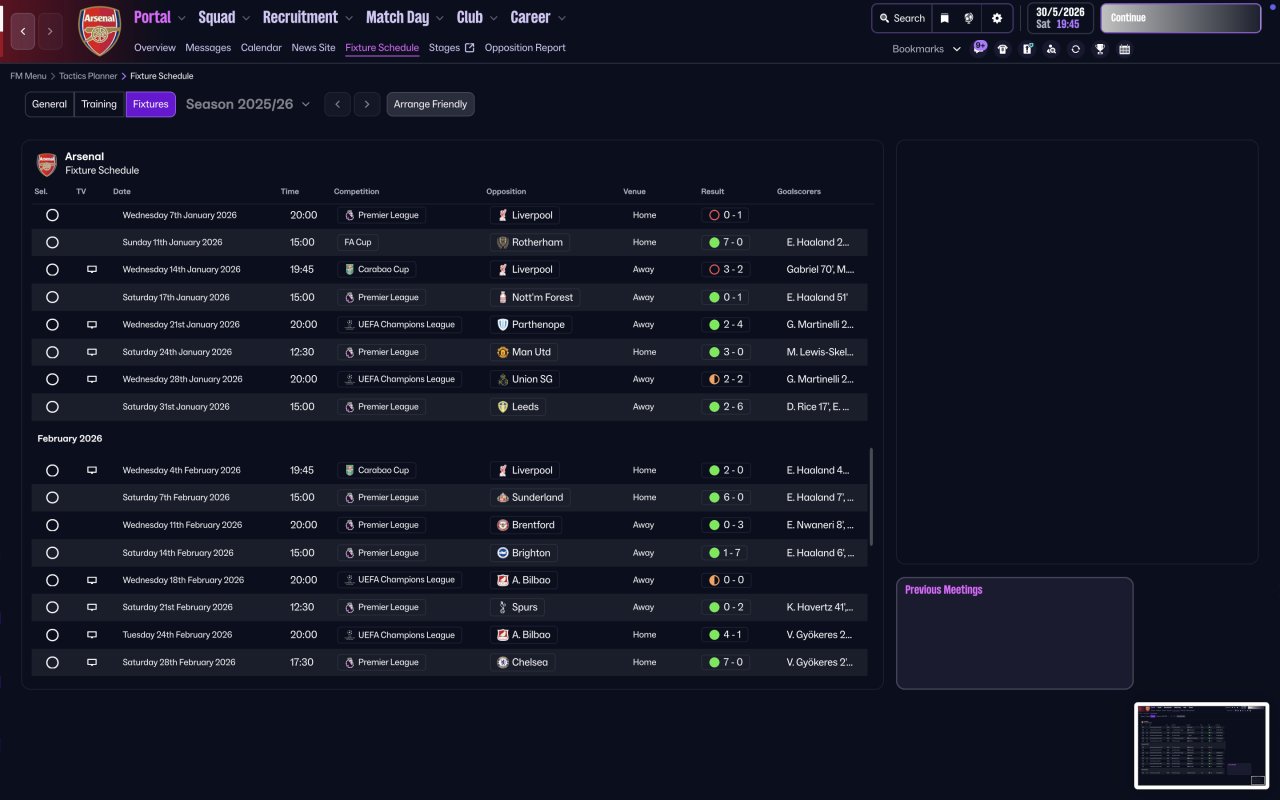Screen dimensions: 1280x800
Task: Click the TV icon for Parthenope fixture
Action: coord(92,325)
